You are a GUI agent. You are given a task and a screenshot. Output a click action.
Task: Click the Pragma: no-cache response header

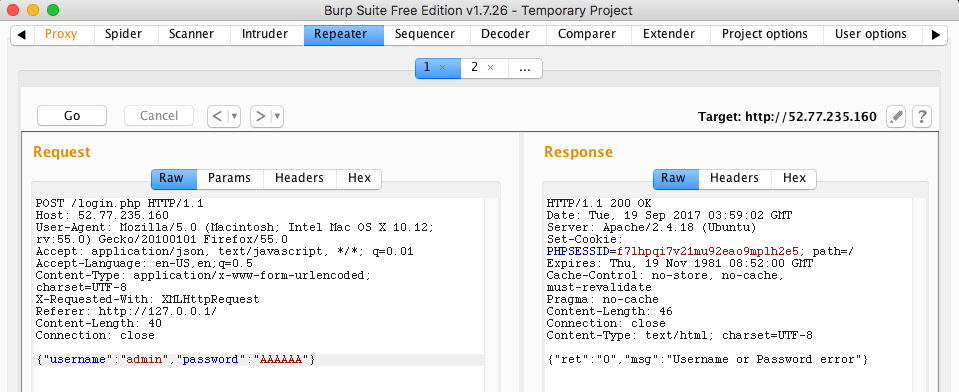pyautogui.click(x=602, y=300)
